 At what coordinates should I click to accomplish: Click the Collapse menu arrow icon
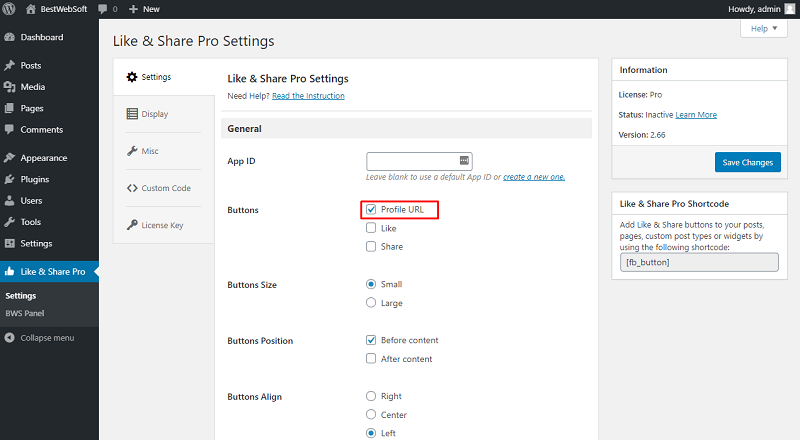[x=9, y=338]
